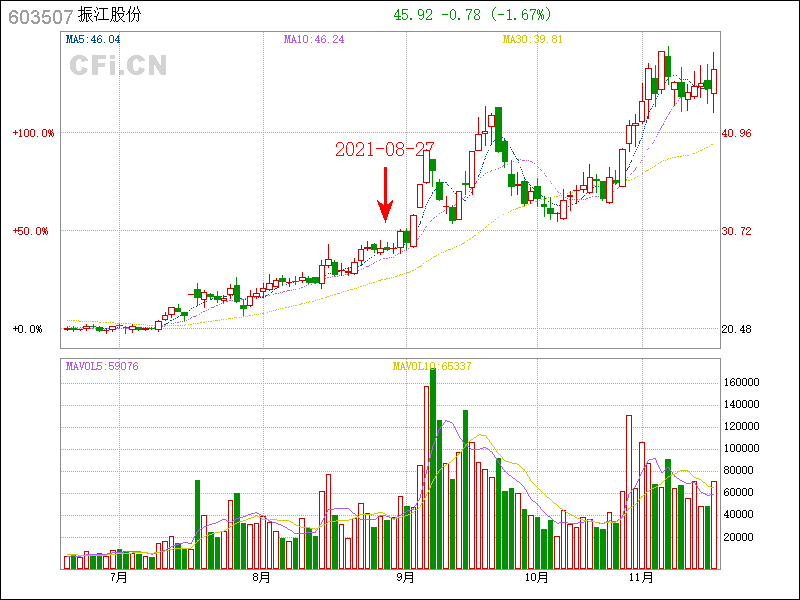Screen dimensions: 800x600
Task: Click the MAVOL5:59076 volume label
Action: (102, 366)
